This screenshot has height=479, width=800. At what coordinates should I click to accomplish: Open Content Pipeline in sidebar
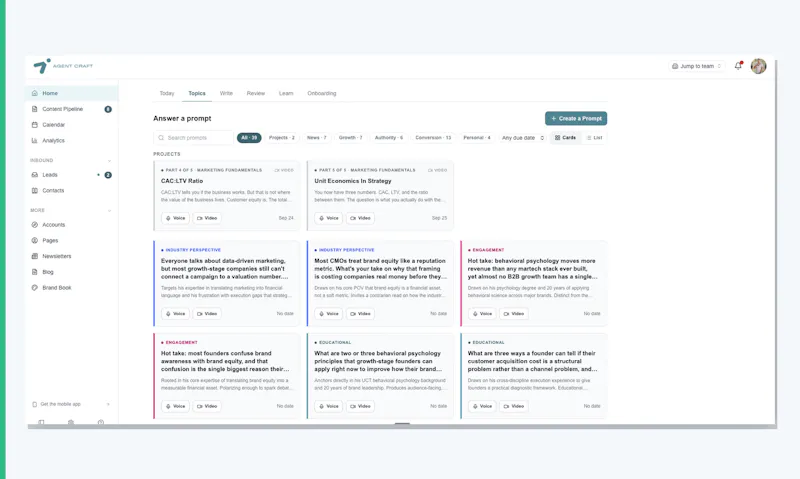click(71, 109)
